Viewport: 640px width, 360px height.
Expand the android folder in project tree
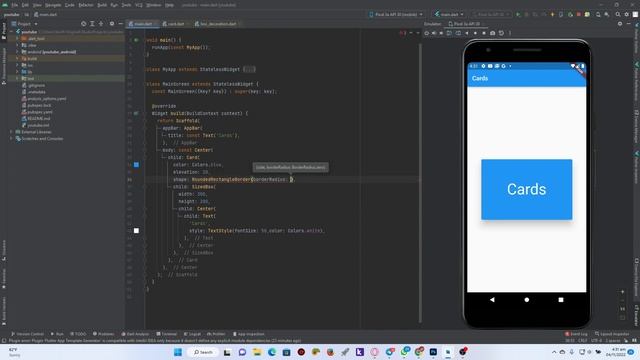coord(17,52)
